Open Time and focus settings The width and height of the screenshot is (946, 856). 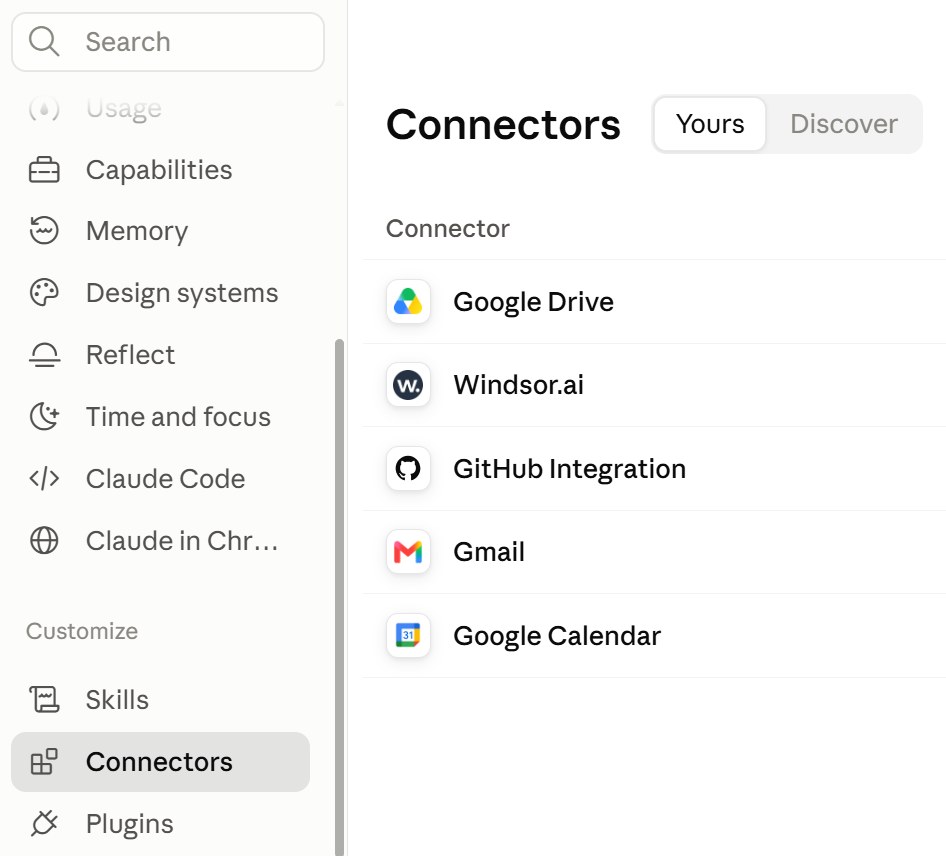160,417
